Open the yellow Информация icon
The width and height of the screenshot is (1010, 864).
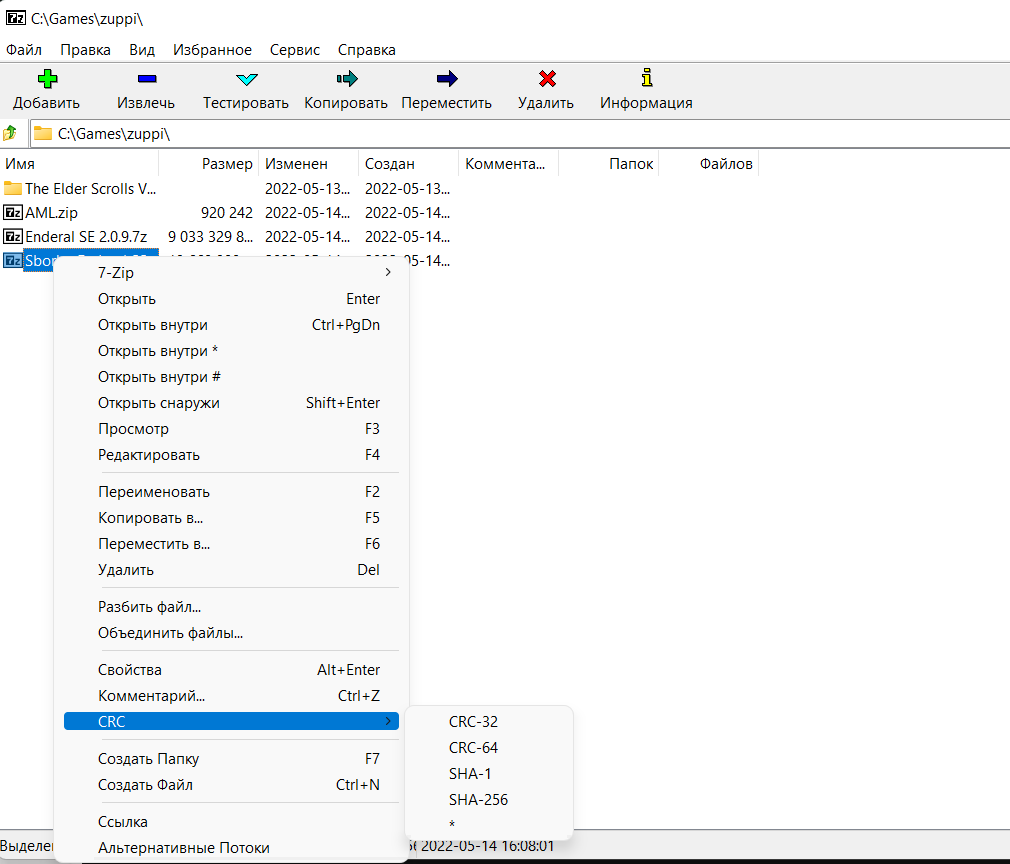click(646, 78)
